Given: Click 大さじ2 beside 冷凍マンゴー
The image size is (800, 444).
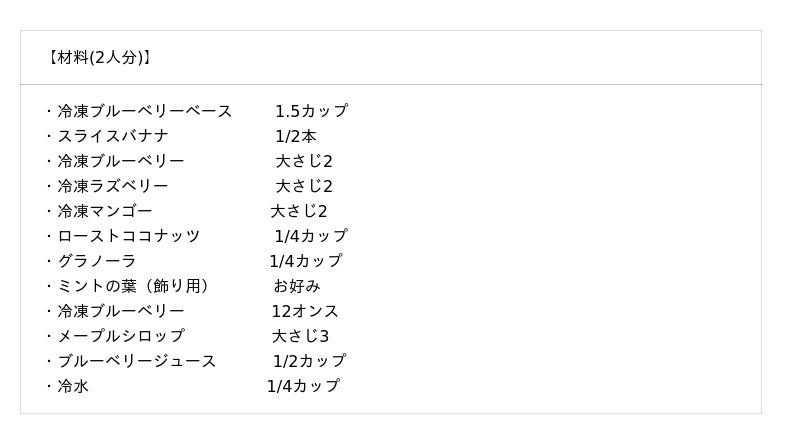Looking at the screenshot, I should click(x=299, y=211).
